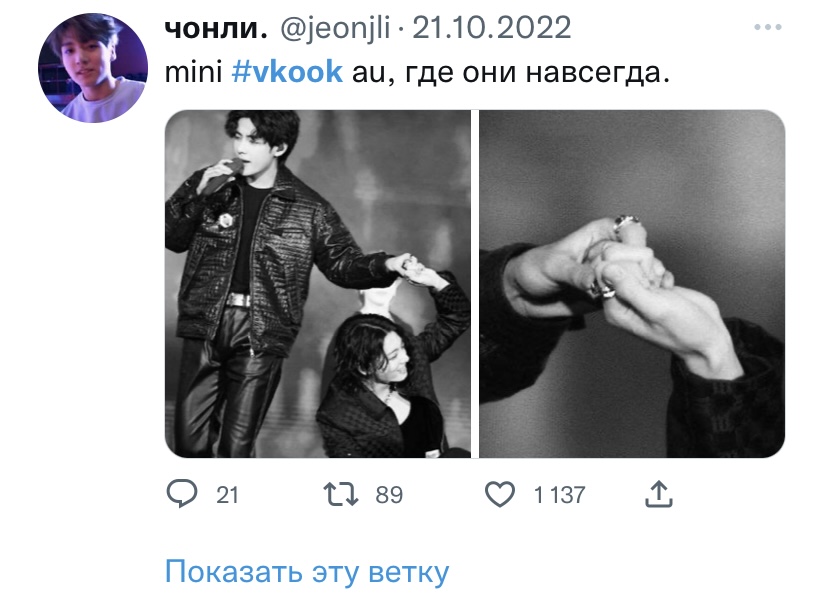Open the #vkook hashtag

[287, 72]
